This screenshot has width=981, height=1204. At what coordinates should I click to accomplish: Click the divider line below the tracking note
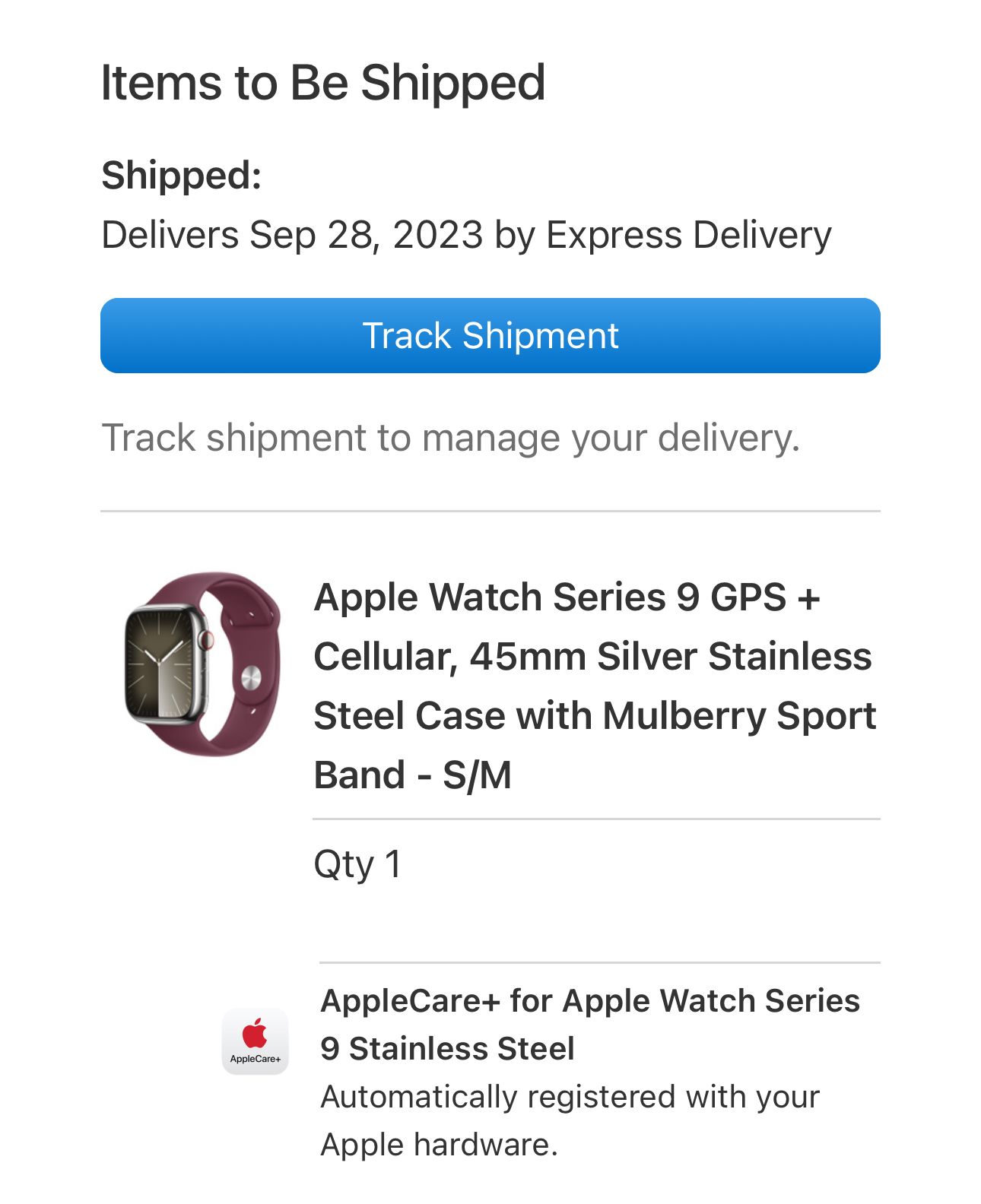pos(490,512)
